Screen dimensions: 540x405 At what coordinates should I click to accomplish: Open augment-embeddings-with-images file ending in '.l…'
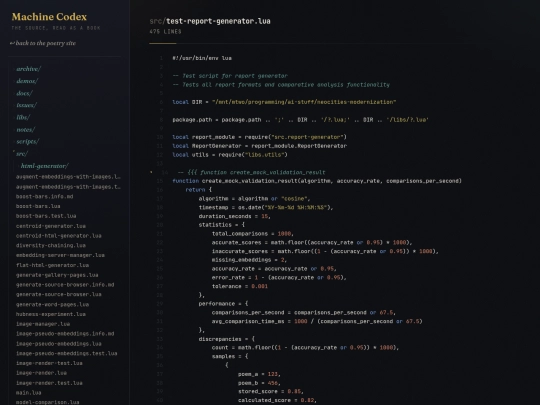(x=68, y=177)
